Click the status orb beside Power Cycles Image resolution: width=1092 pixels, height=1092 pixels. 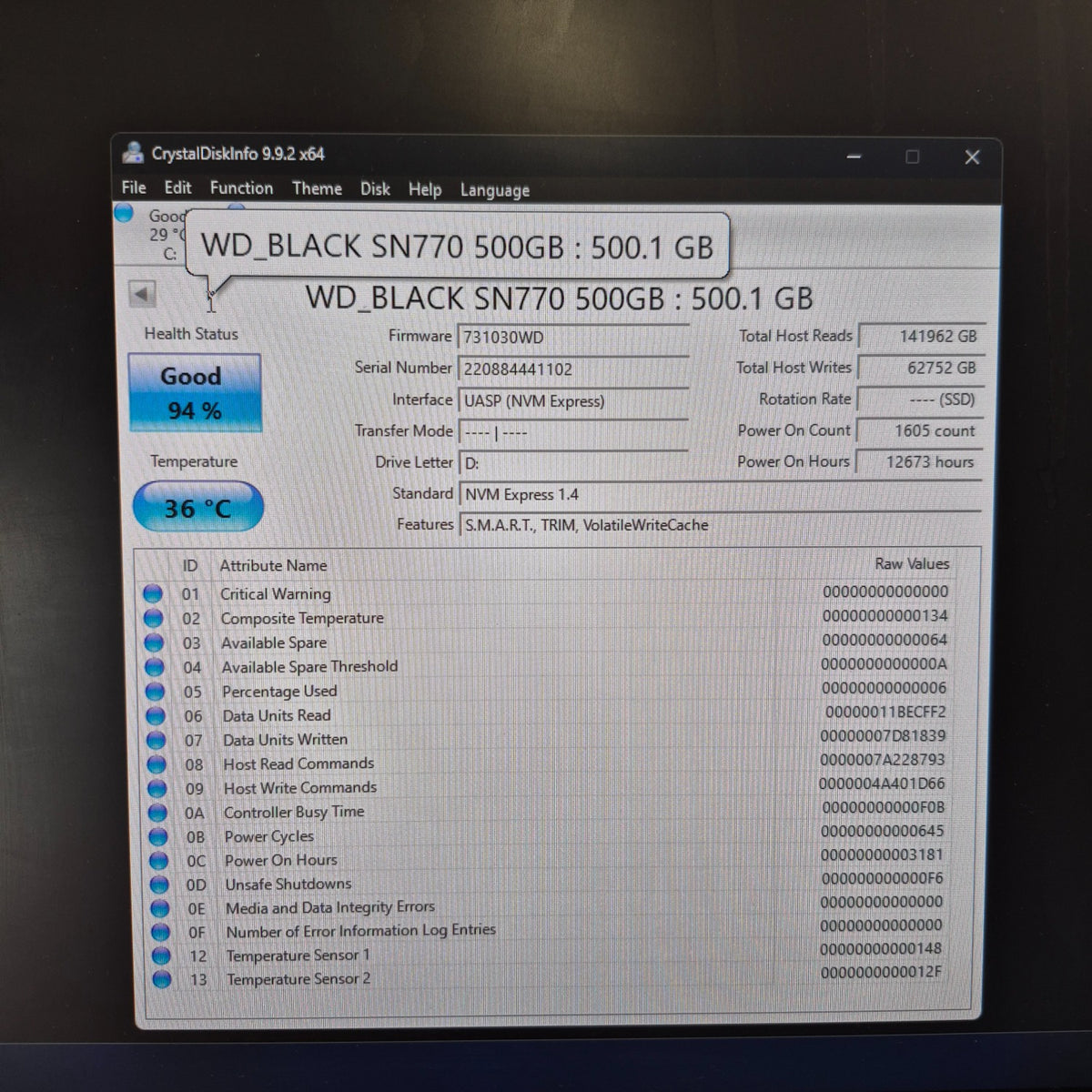tap(157, 836)
